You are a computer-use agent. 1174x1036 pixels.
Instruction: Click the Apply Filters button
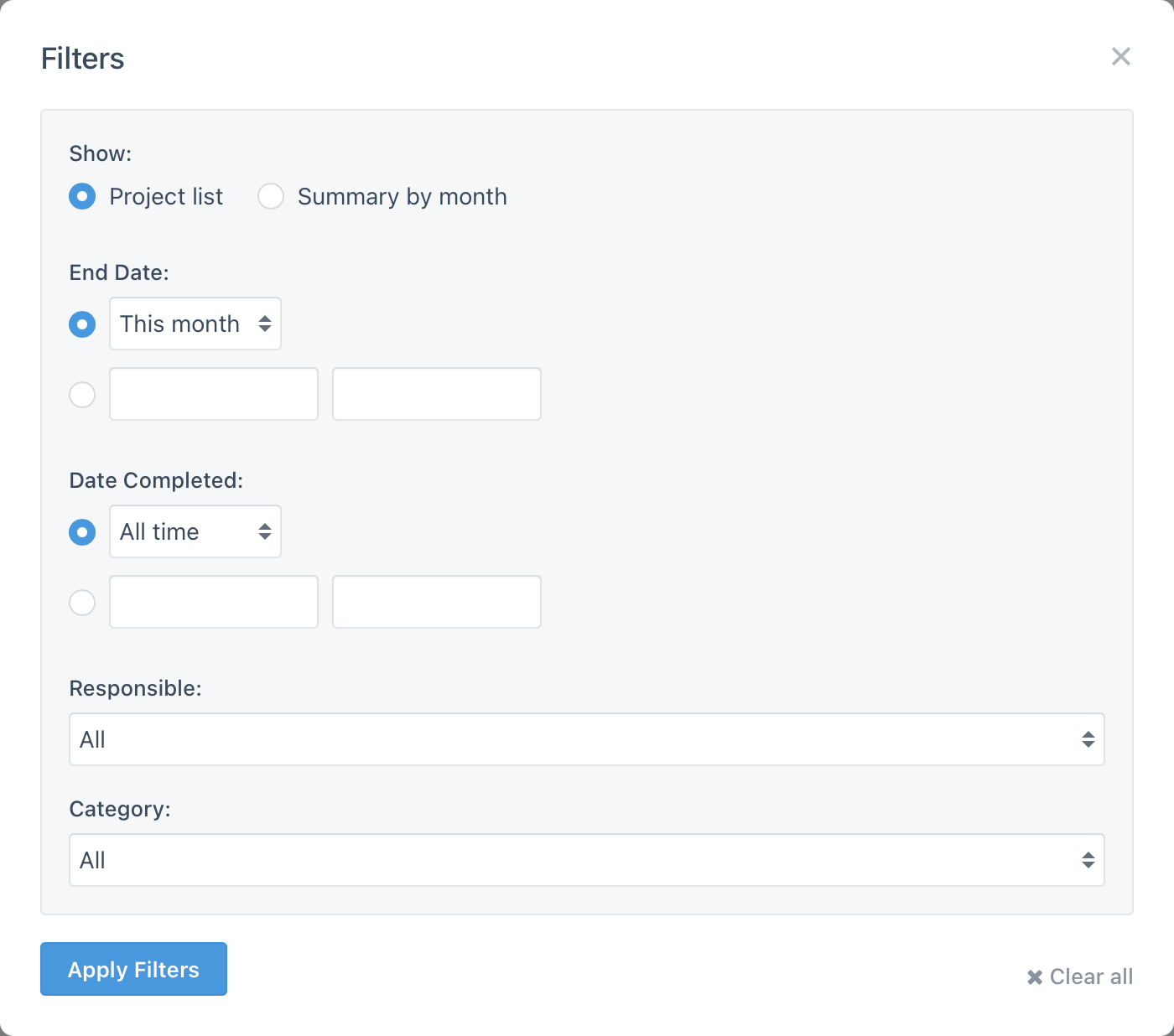point(133,969)
